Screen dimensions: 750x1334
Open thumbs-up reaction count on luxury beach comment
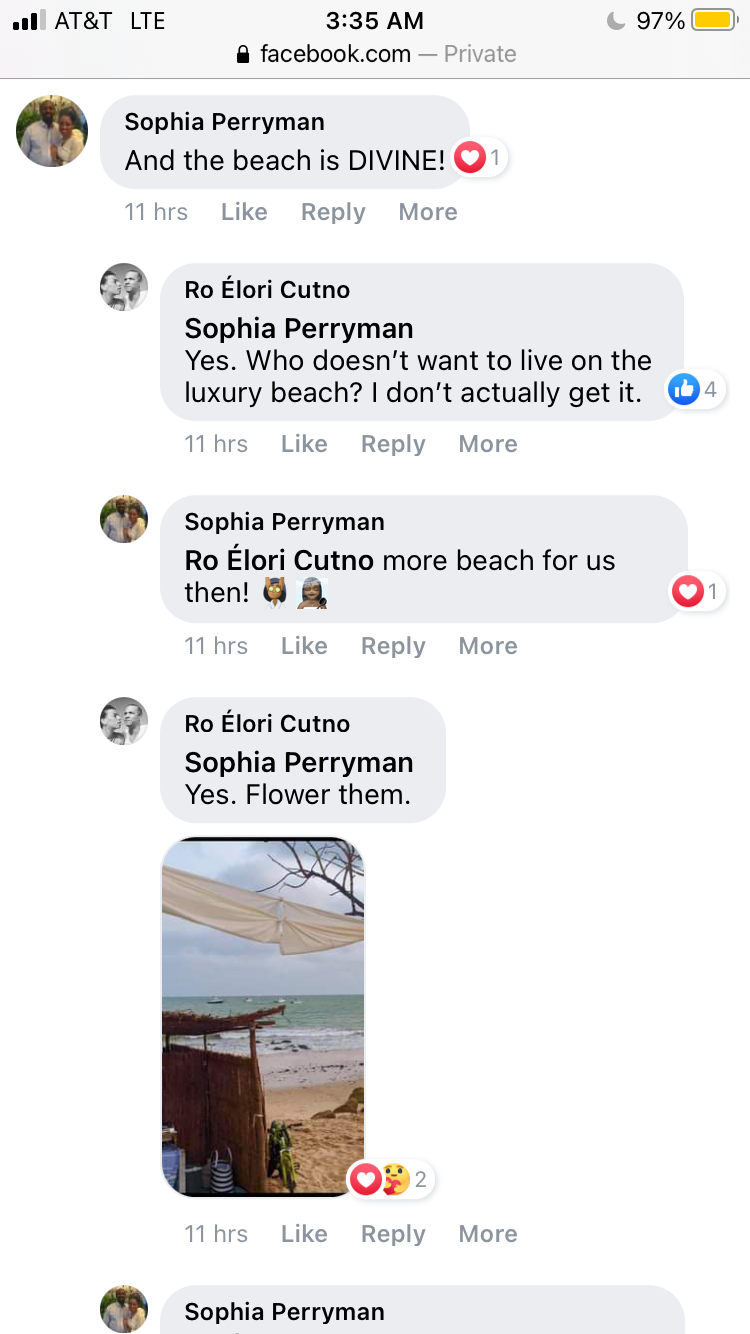tap(696, 389)
